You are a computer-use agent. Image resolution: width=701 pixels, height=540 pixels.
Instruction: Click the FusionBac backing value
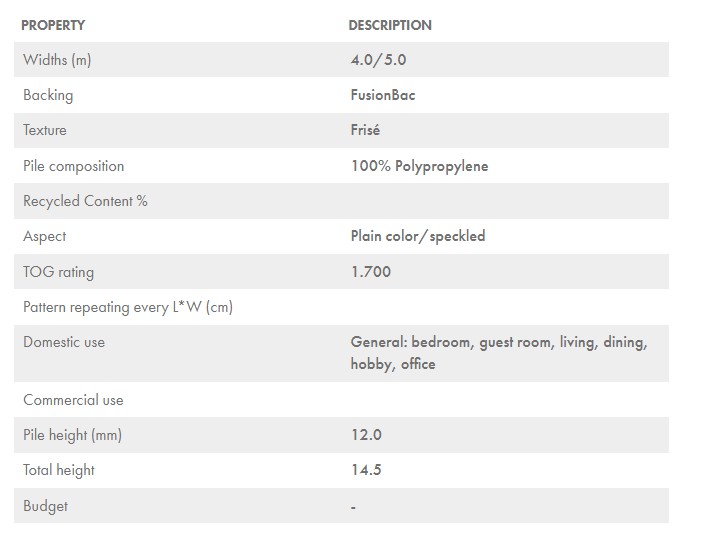pos(383,95)
